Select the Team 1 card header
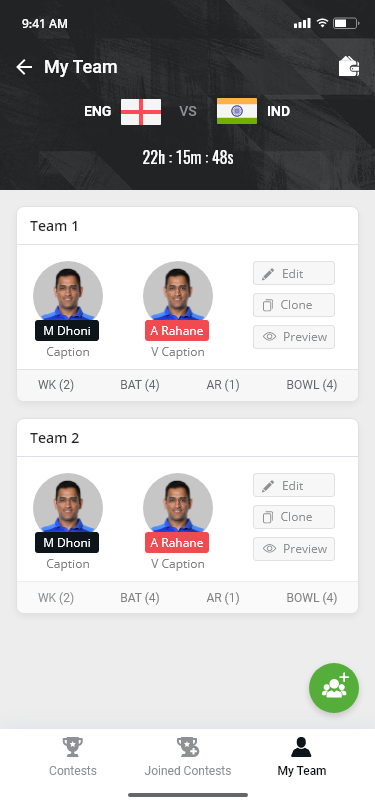This screenshot has width=375, height=812. click(x=188, y=226)
